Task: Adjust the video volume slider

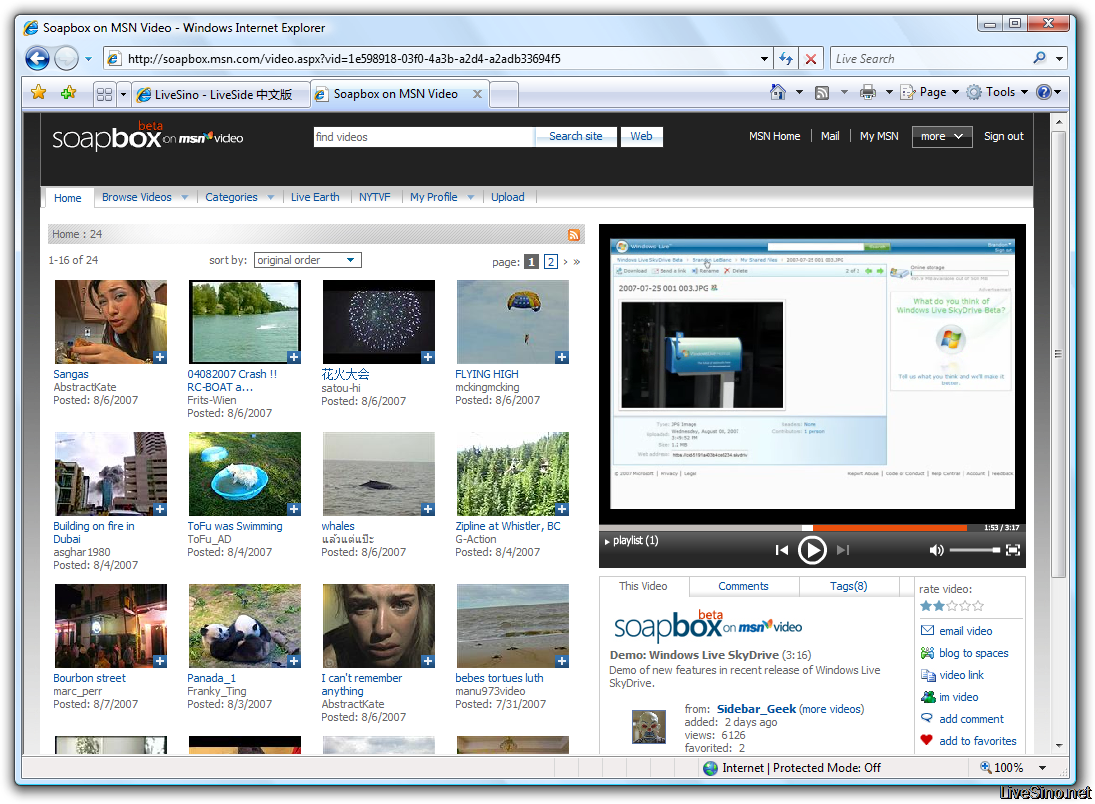Action: coord(974,550)
